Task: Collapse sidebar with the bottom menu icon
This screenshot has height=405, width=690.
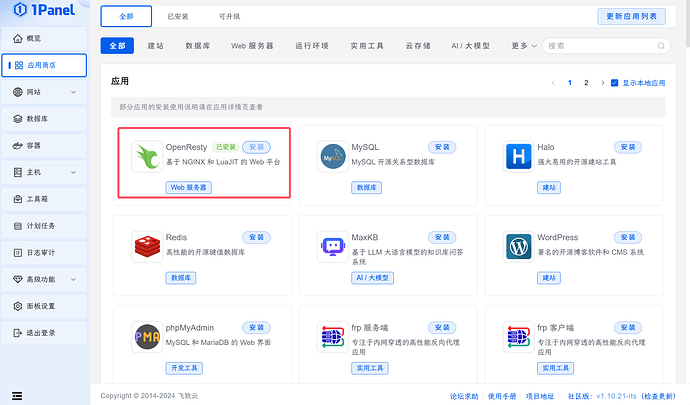Action: tap(17, 396)
